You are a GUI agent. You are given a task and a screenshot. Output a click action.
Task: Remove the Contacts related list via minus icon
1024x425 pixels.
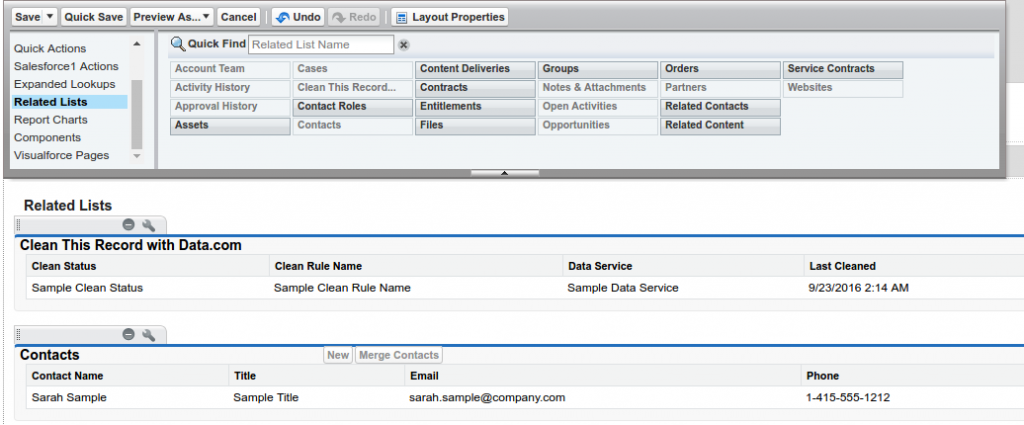click(x=128, y=335)
